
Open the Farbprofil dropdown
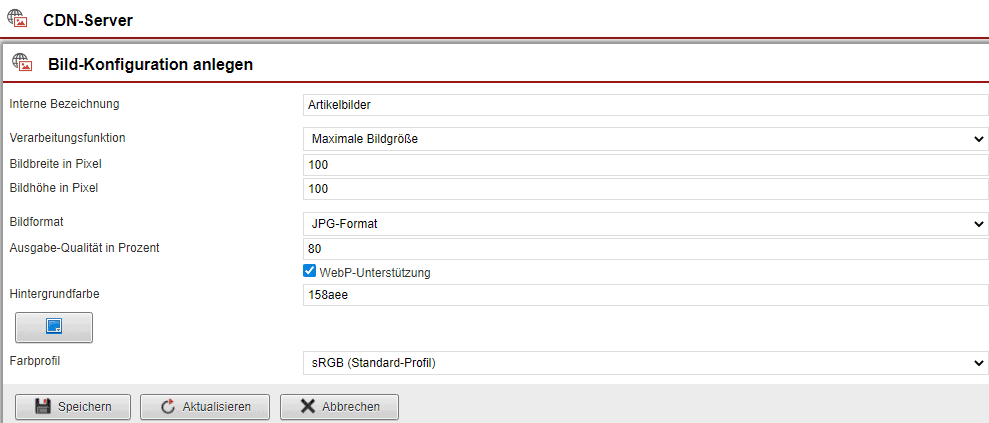point(645,363)
